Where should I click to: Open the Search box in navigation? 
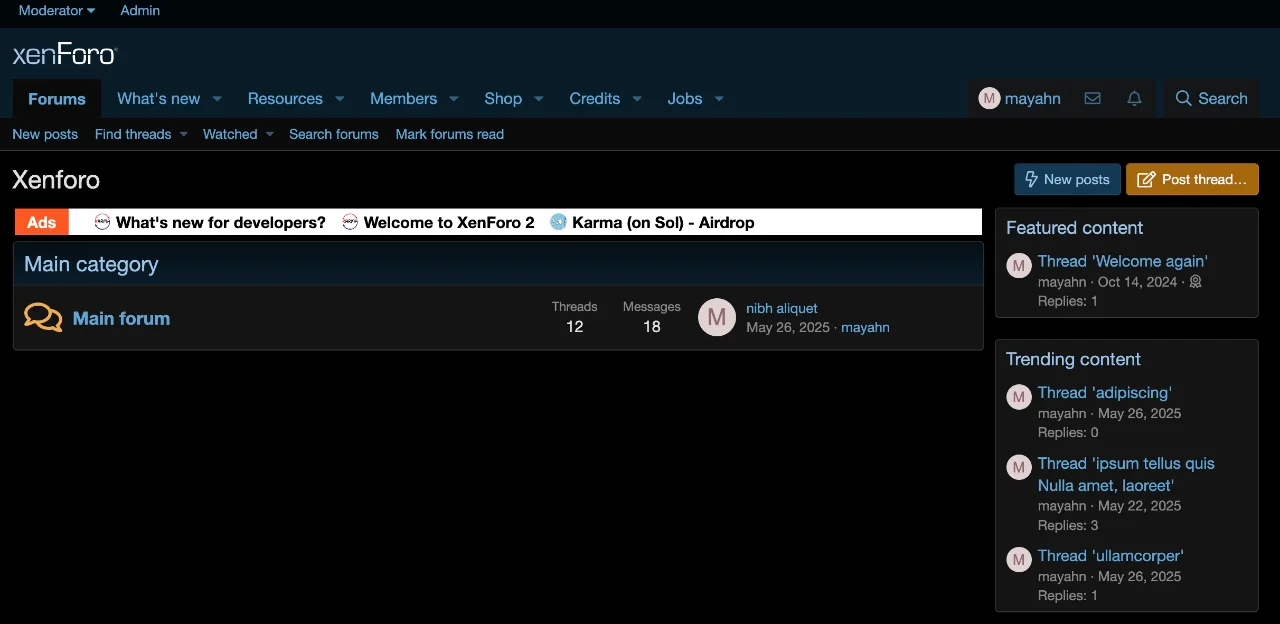[1211, 98]
